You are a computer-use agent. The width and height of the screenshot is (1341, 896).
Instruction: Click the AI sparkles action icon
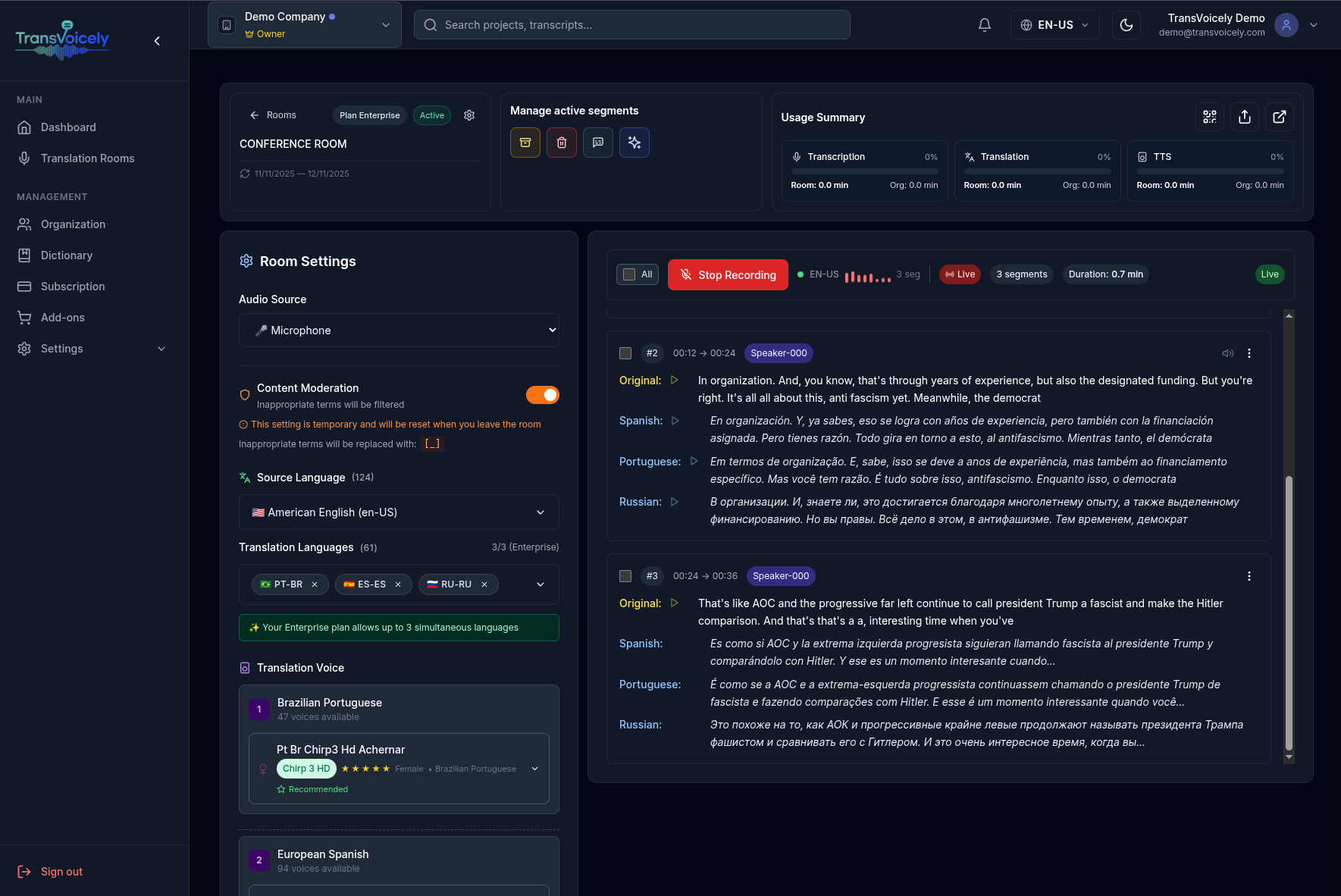[634, 142]
